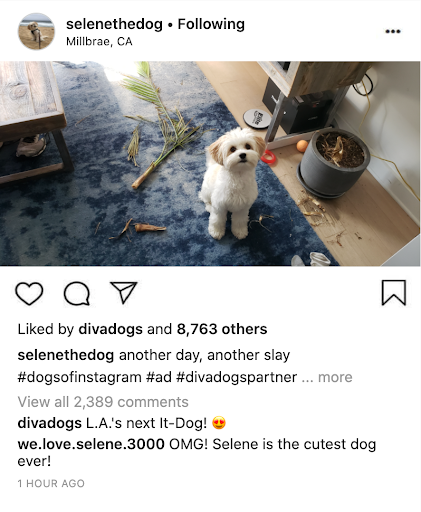
Task: Open the post's '1 hour ago' timestamp
Action: pos(51,484)
